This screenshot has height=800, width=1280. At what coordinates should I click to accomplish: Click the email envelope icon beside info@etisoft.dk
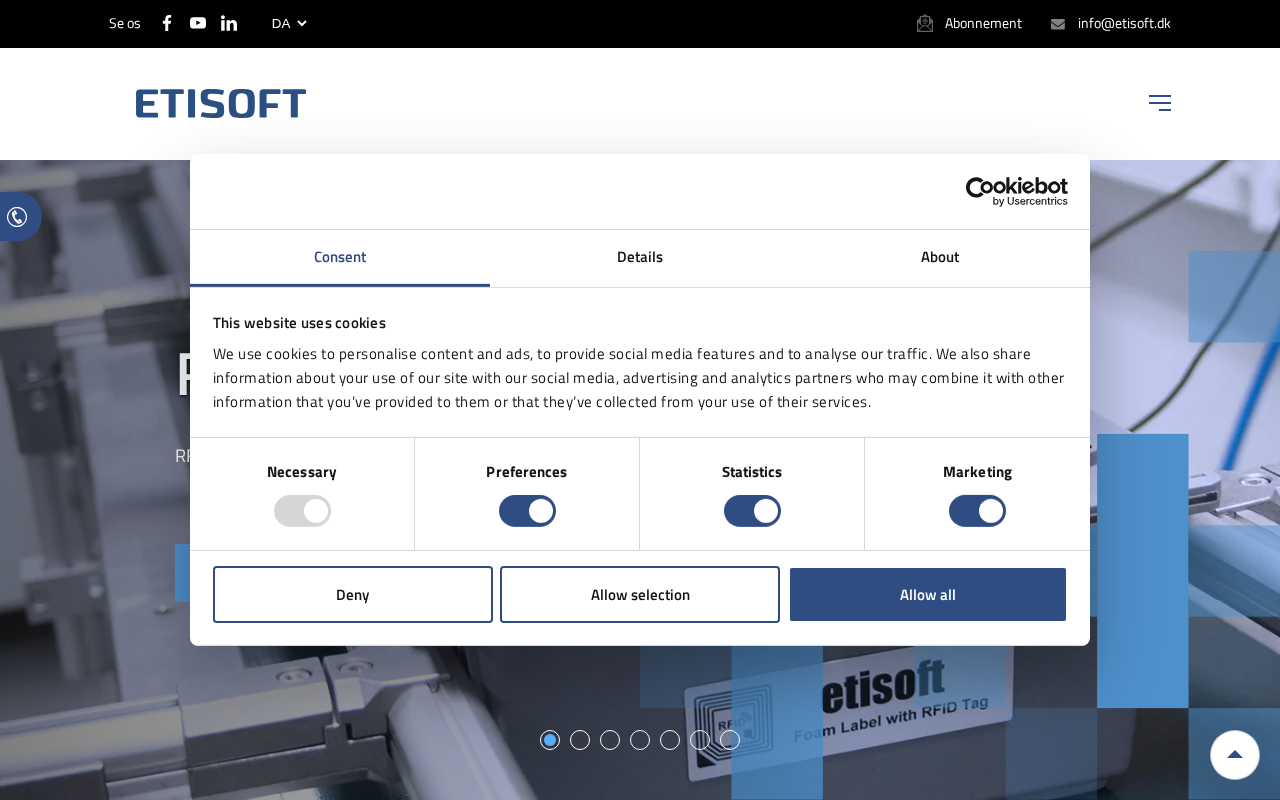tap(1058, 24)
